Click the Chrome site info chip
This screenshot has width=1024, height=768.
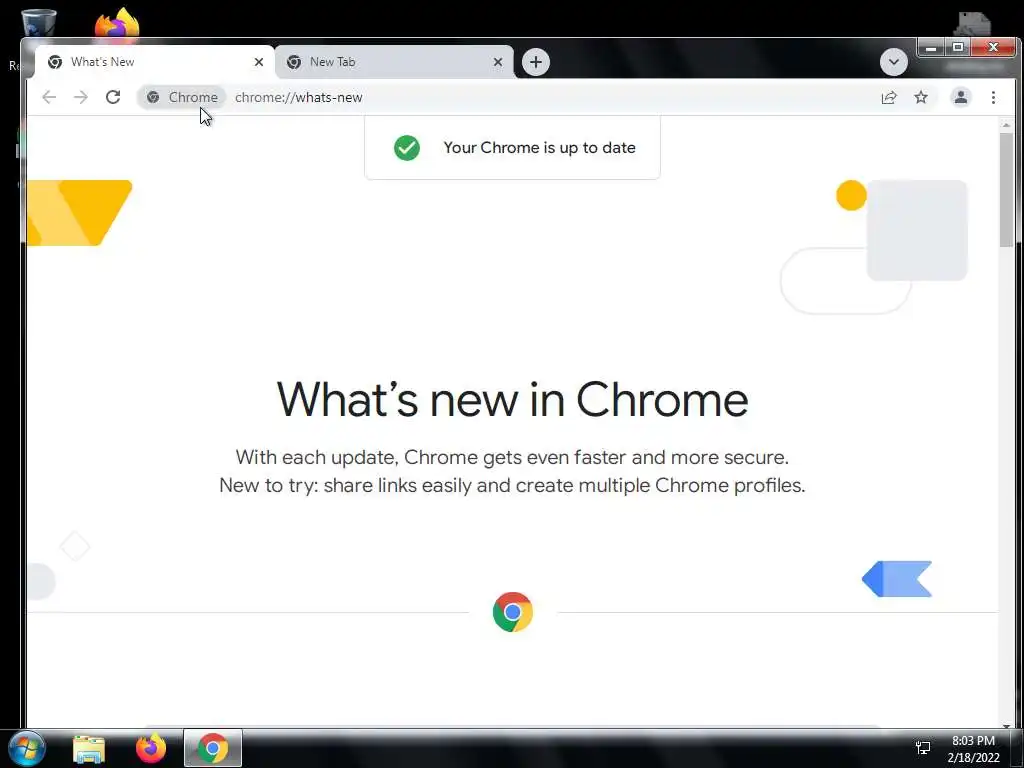(182, 97)
